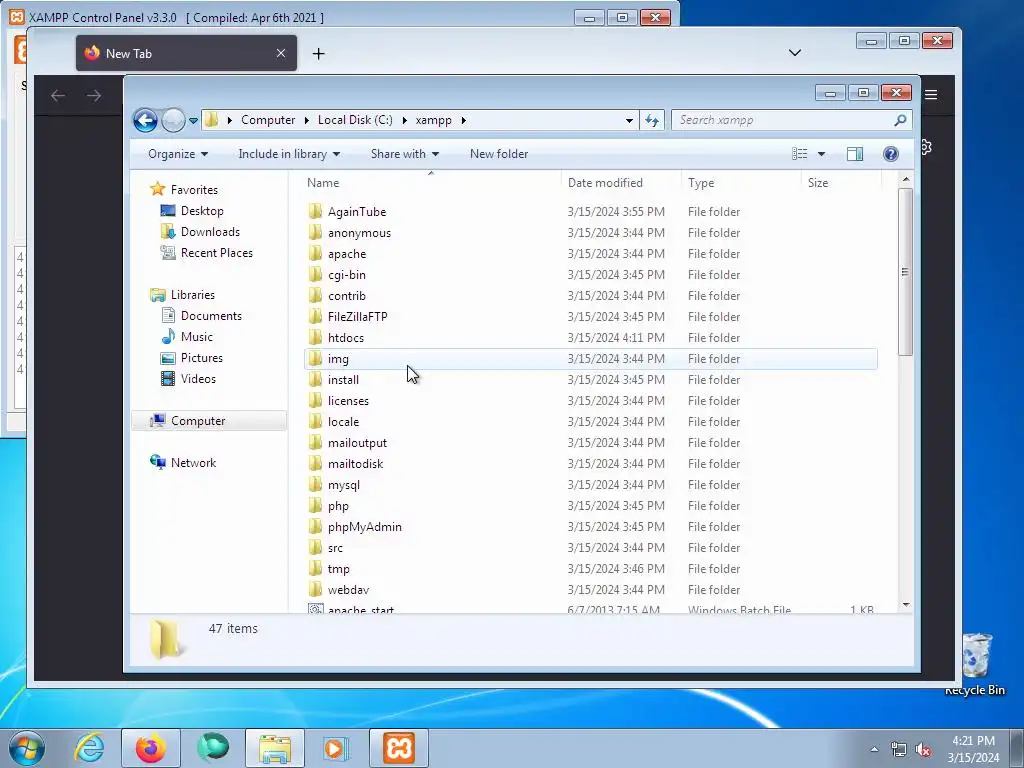Screen dimensions: 1024x768
Task: Select the img folder name
Action: 338,359
